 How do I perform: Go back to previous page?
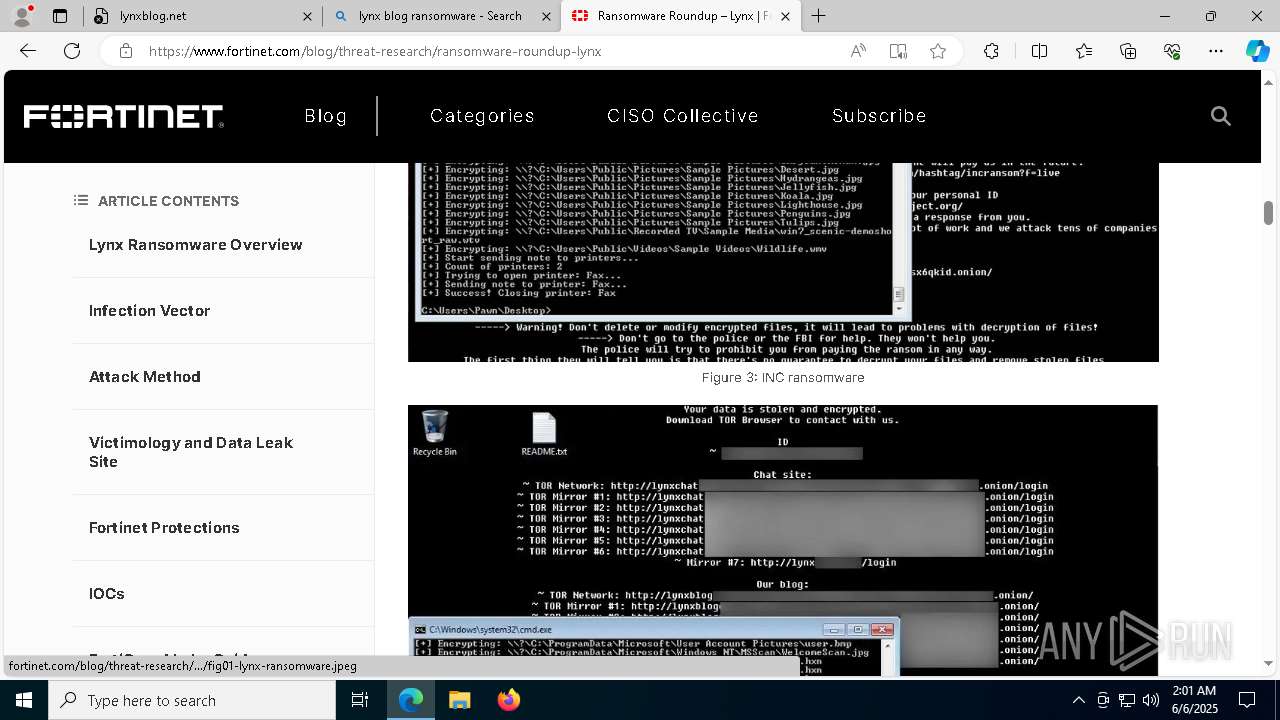click(x=28, y=51)
